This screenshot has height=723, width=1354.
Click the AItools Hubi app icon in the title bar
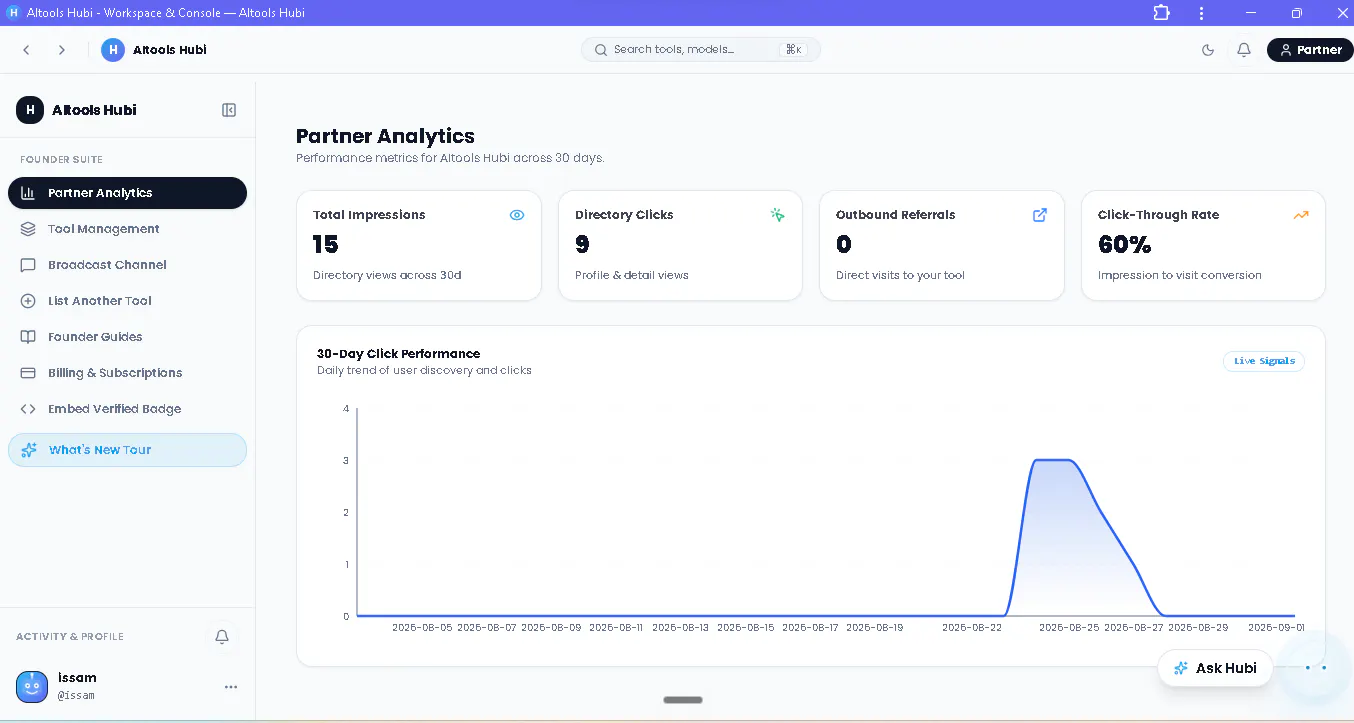point(13,13)
